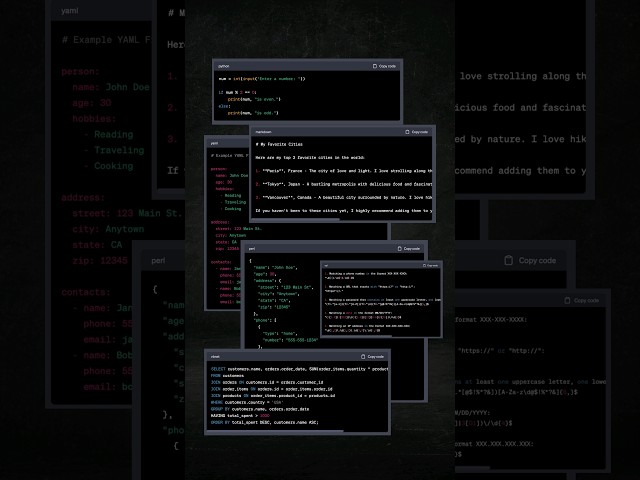Click the horizontal scrollbar of the SQL block
This screenshot has width=640, height=480.
pos(276,430)
